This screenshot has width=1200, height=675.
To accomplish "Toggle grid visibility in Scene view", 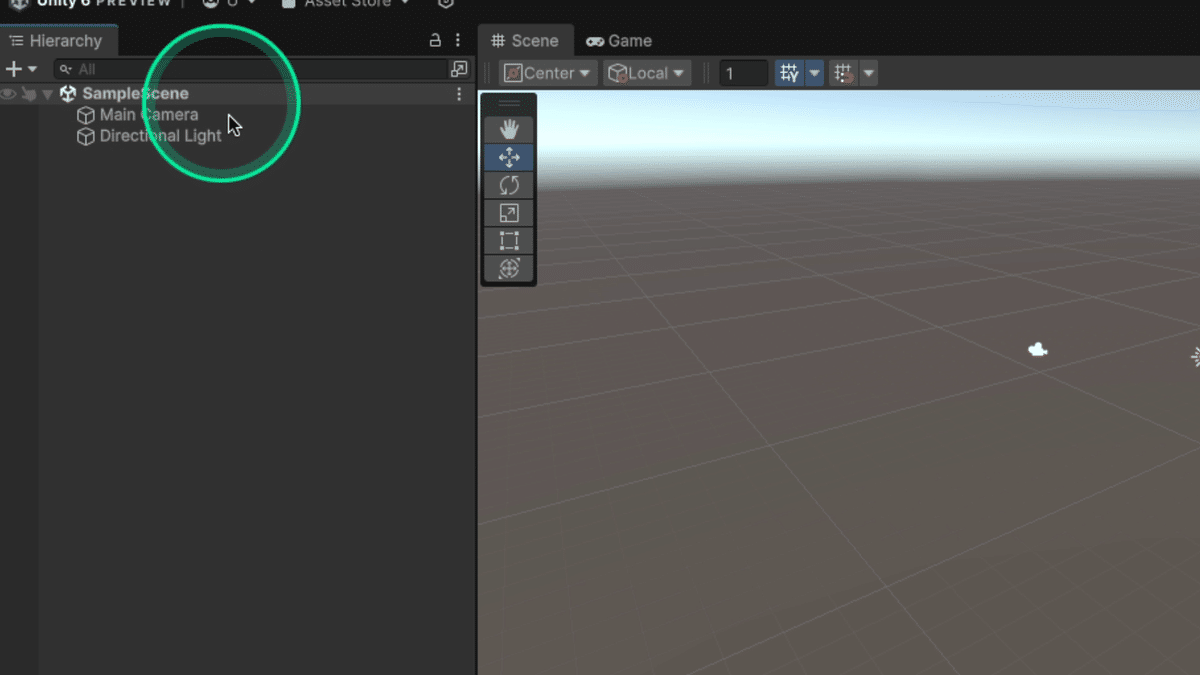I will point(790,73).
